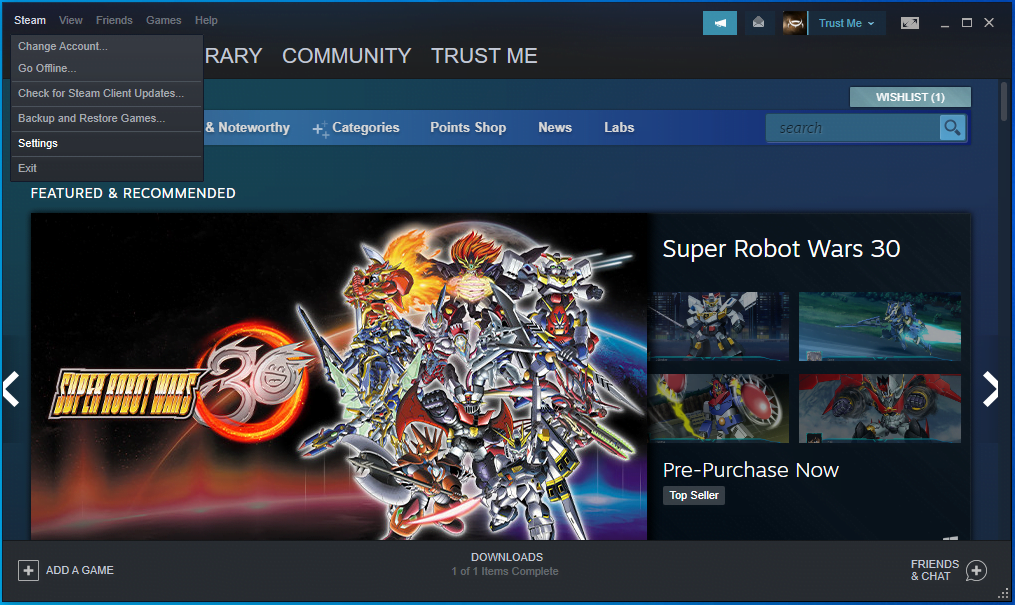The image size is (1015, 605).
Task: Open Friends & Chat bubble icon
Action: 976,570
